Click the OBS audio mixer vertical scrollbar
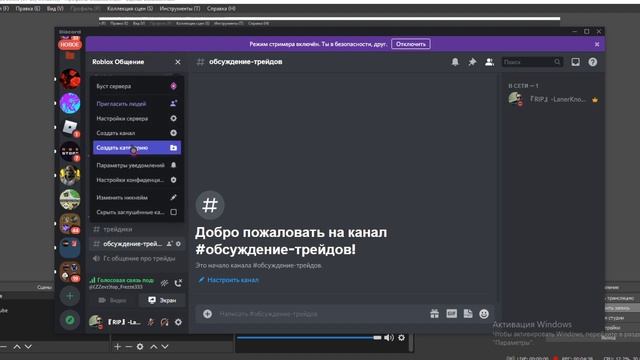The width and height of the screenshot is (640, 360). point(411,343)
